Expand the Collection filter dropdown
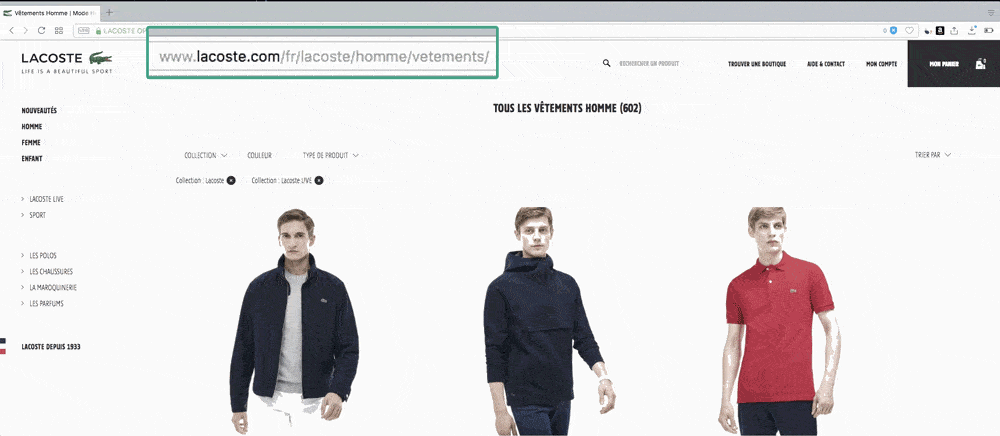The image size is (1000, 436). (205, 155)
